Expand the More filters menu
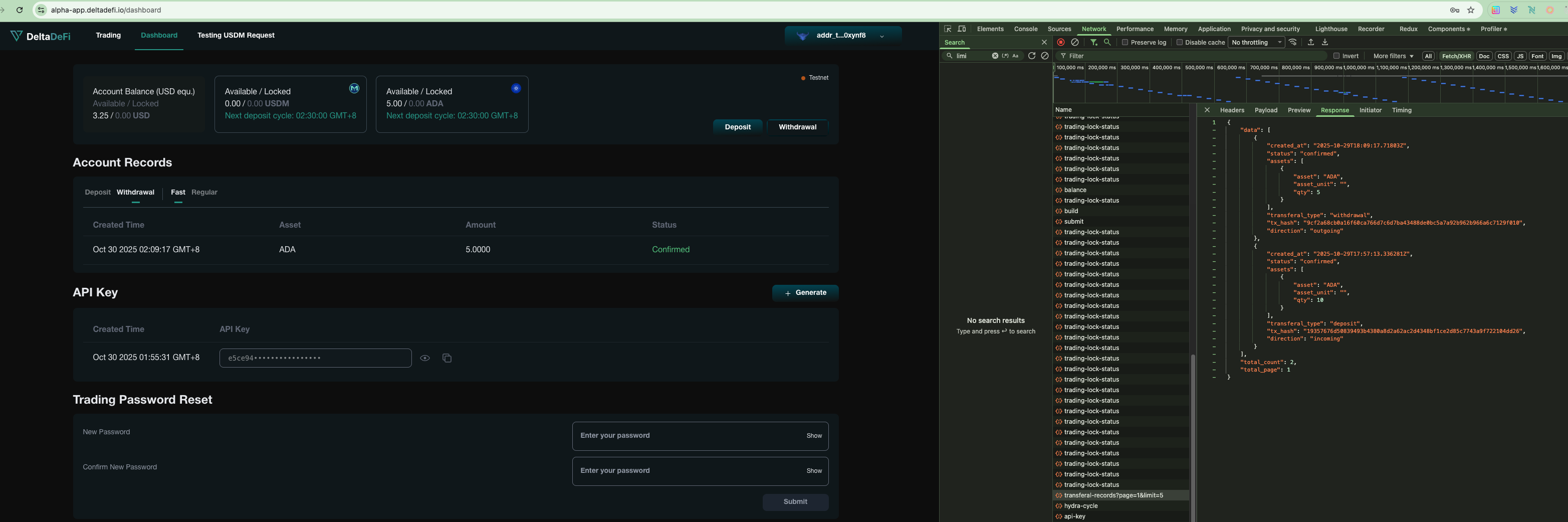 point(1393,56)
